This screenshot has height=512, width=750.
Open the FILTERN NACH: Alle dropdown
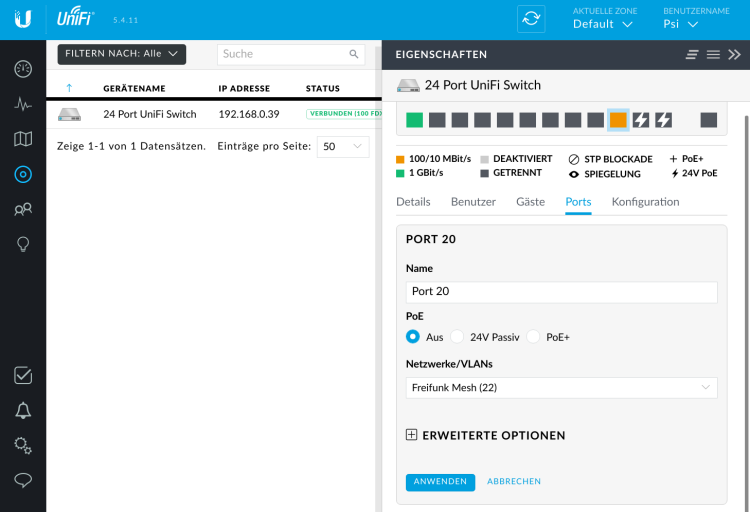[x=121, y=54]
